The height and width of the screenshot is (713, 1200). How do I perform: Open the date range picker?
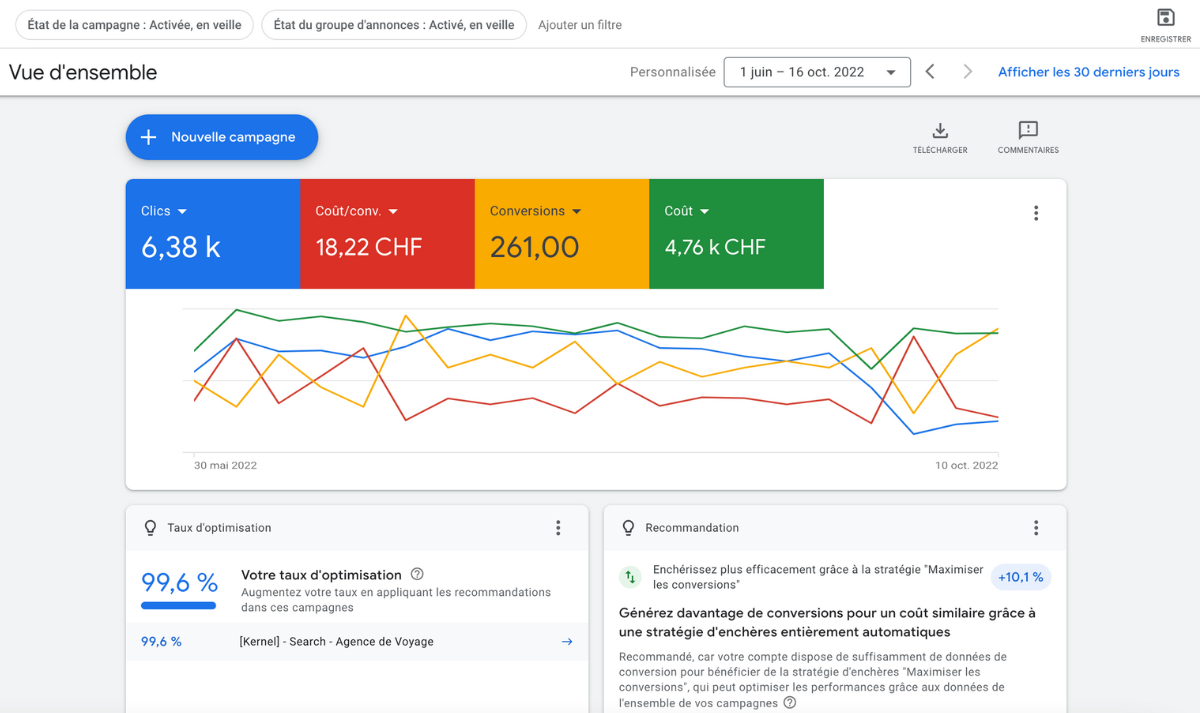(817, 72)
